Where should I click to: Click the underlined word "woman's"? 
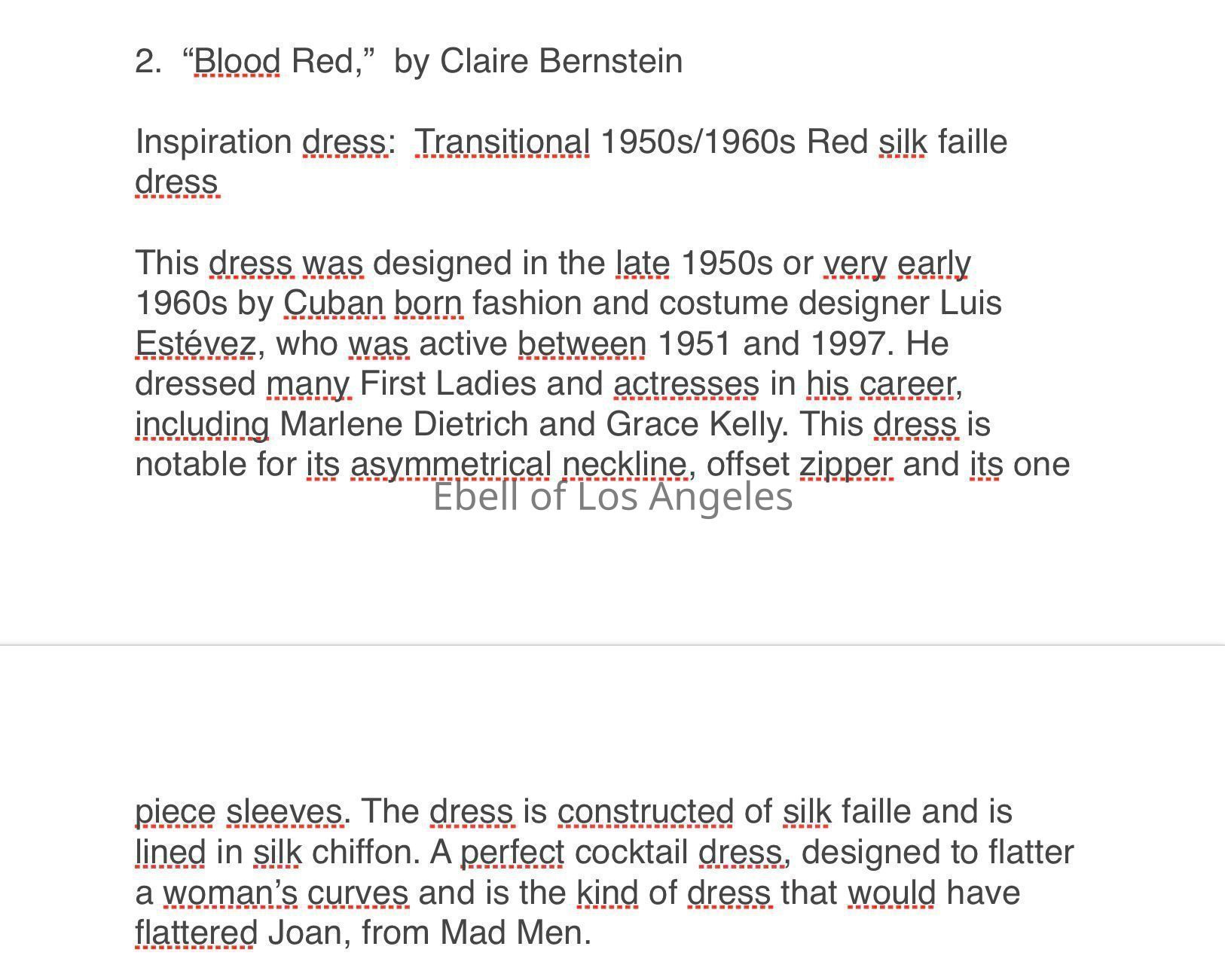(x=230, y=893)
